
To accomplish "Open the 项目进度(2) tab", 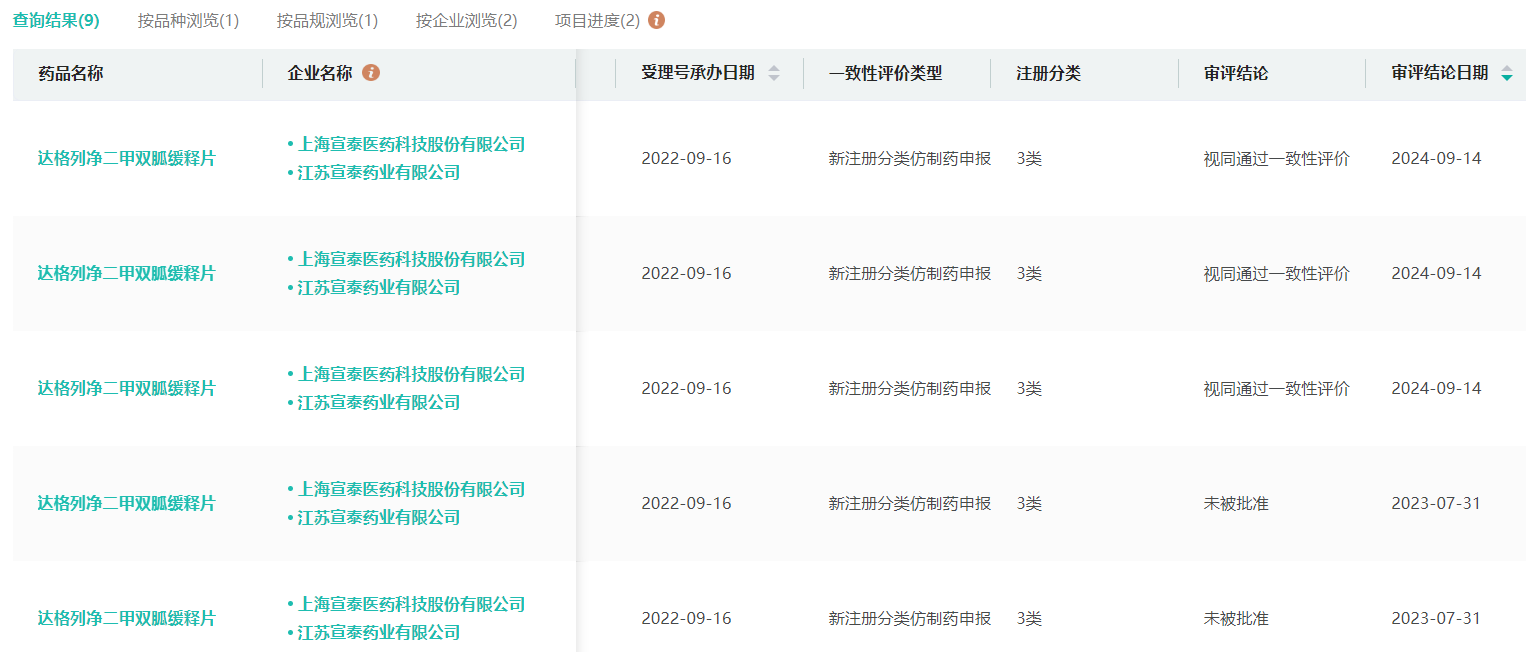I will [597, 20].
